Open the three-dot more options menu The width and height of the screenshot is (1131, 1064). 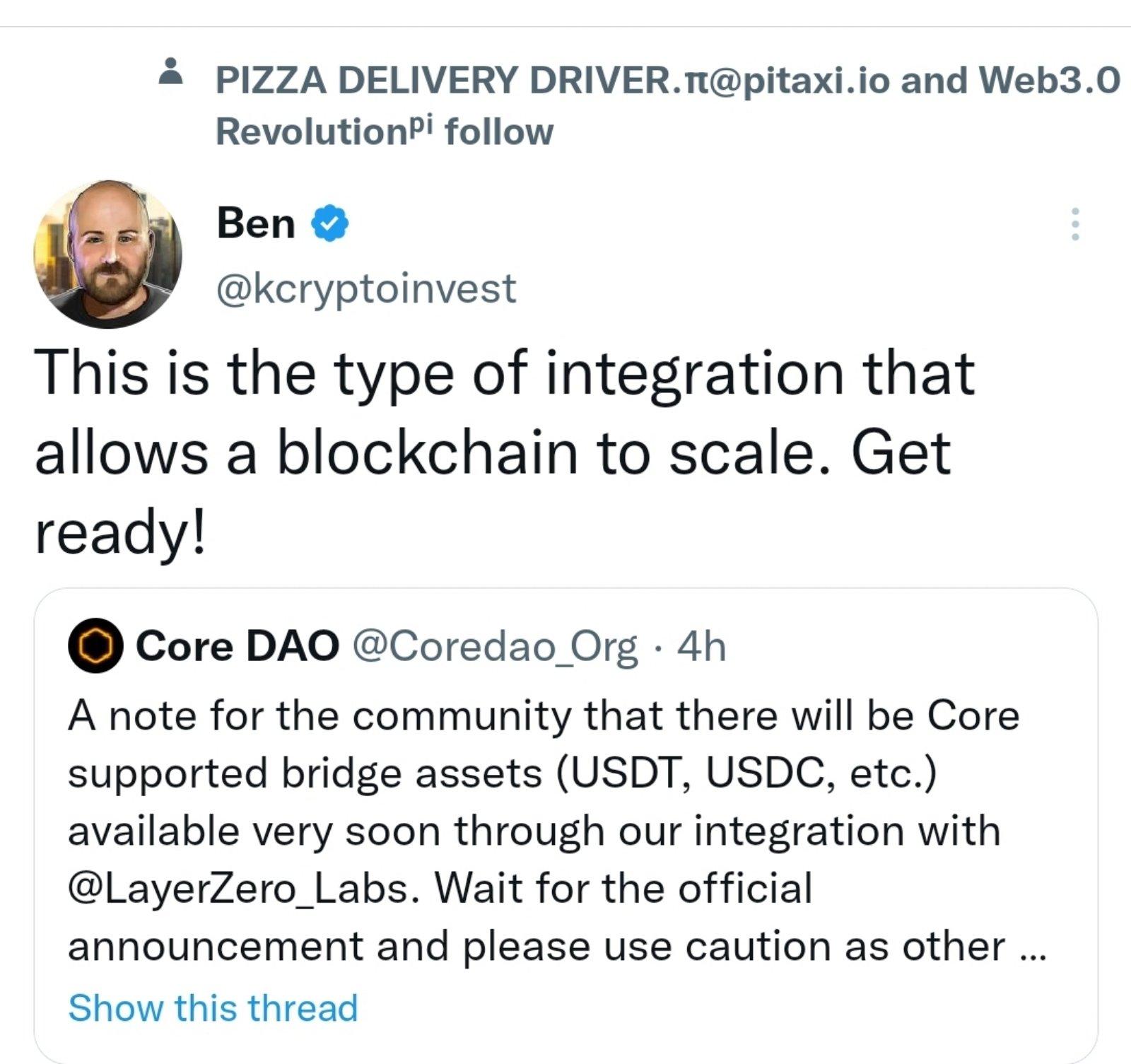coord(1074,224)
